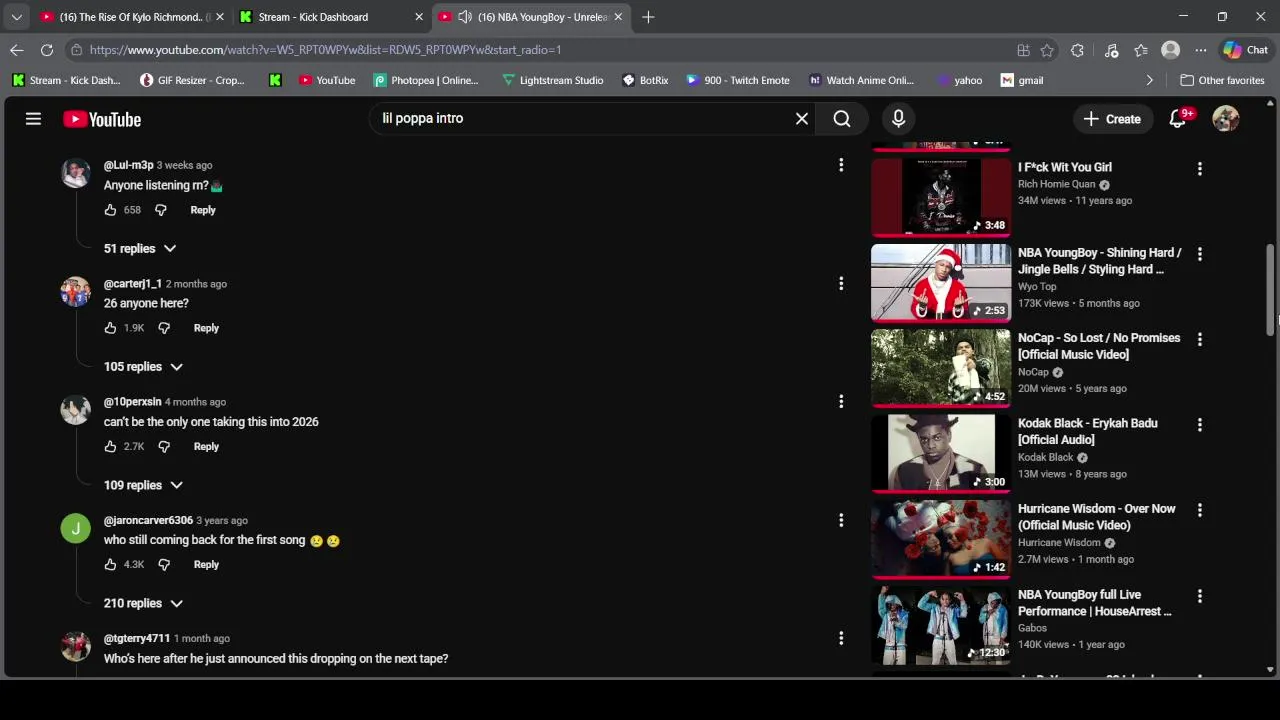The width and height of the screenshot is (1280, 720).
Task: Dislike the '26 anyone here?' comment
Action: [164, 328]
